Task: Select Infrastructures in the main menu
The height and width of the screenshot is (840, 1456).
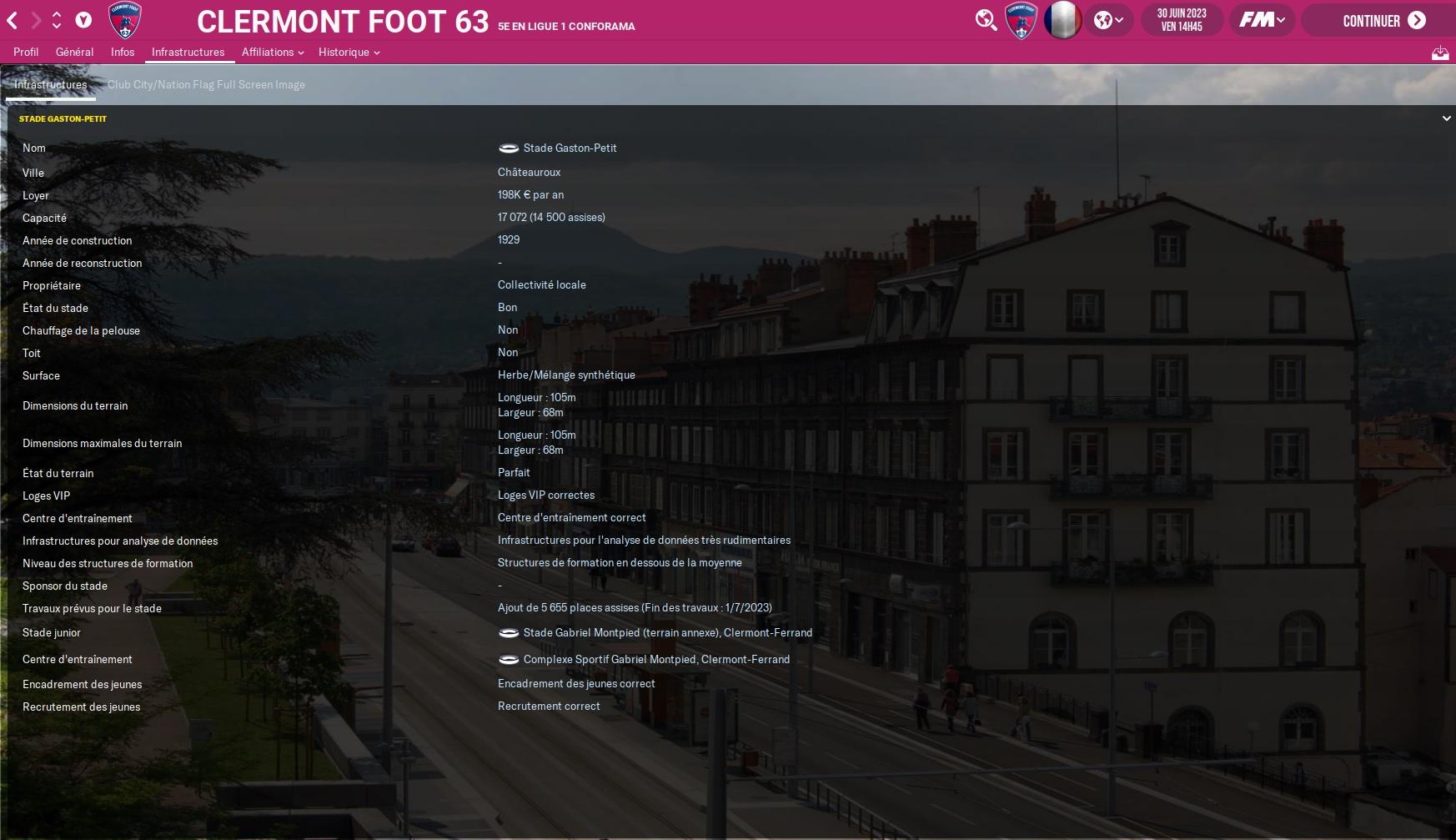Action: pyautogui.click(x=188, y=52)
